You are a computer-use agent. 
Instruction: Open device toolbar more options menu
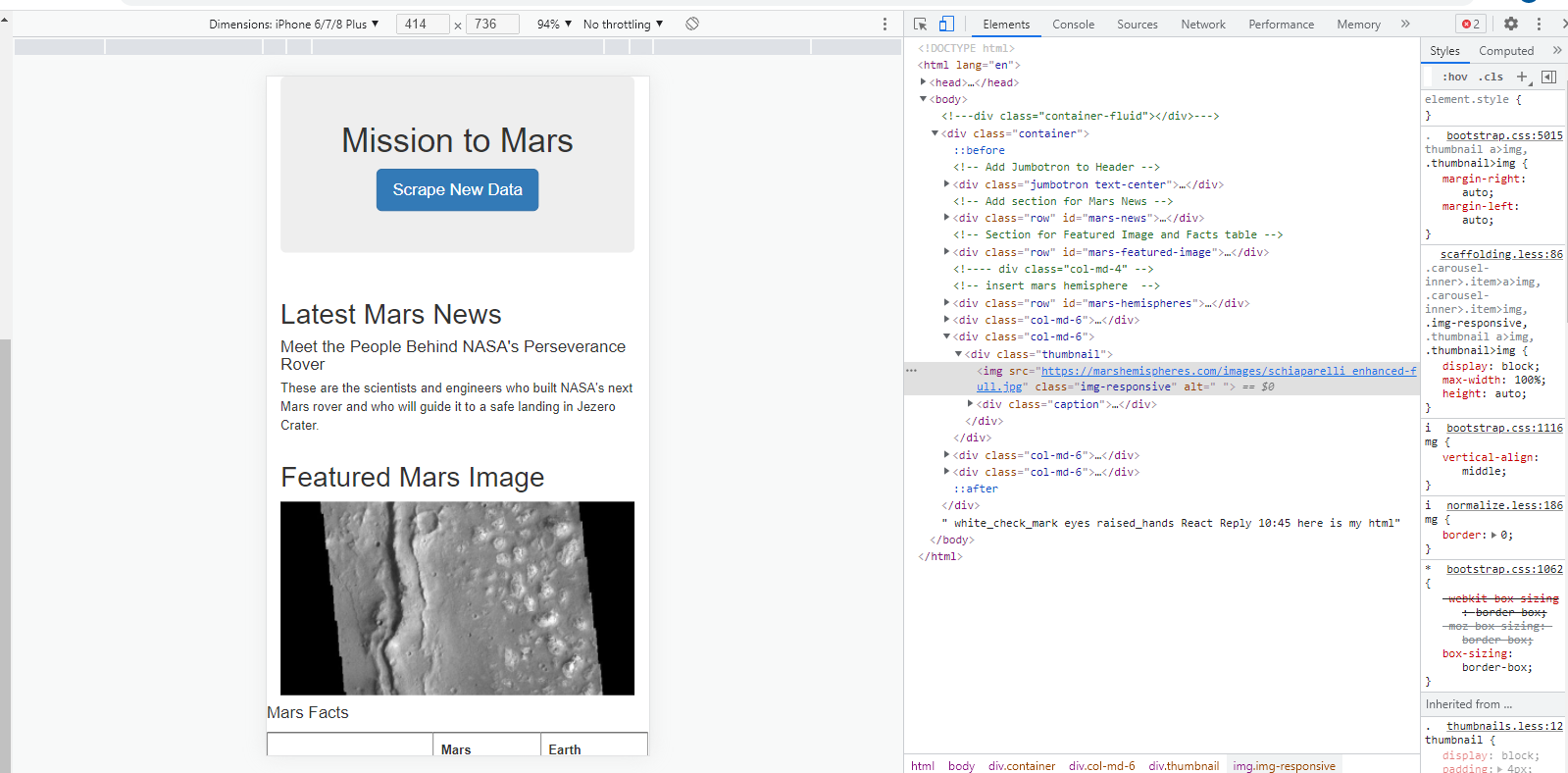tap(885, 24)
